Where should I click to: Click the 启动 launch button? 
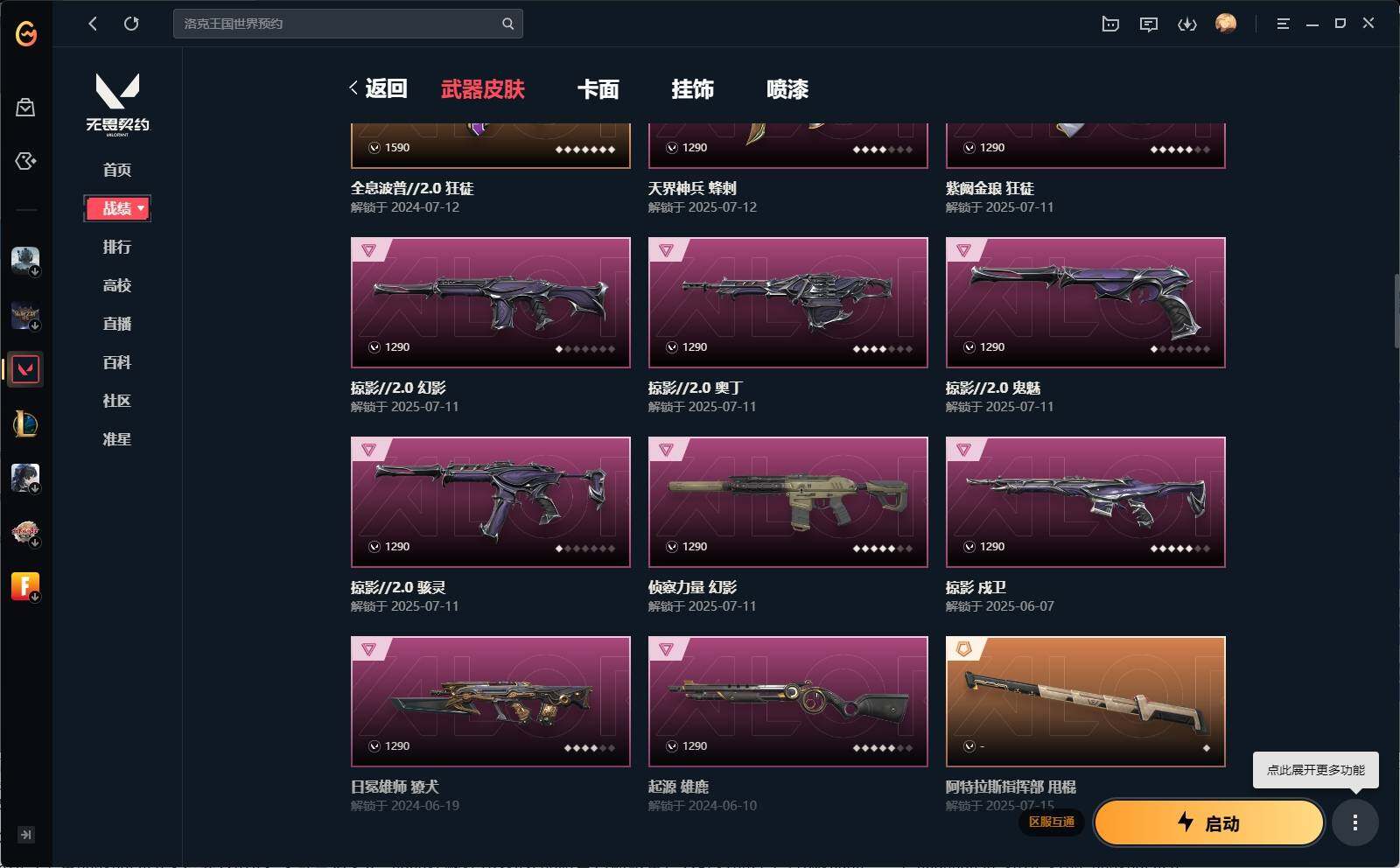click(1209, 822)
